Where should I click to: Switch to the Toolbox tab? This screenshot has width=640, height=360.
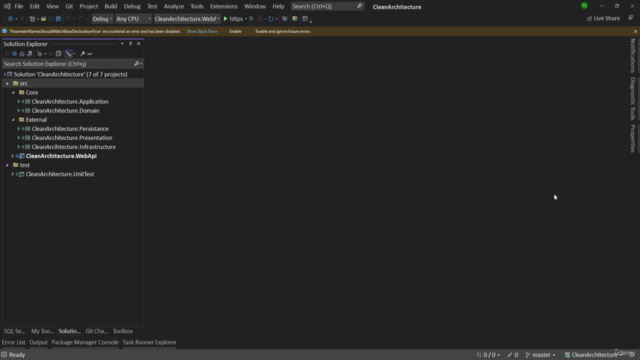coord(123,331)
